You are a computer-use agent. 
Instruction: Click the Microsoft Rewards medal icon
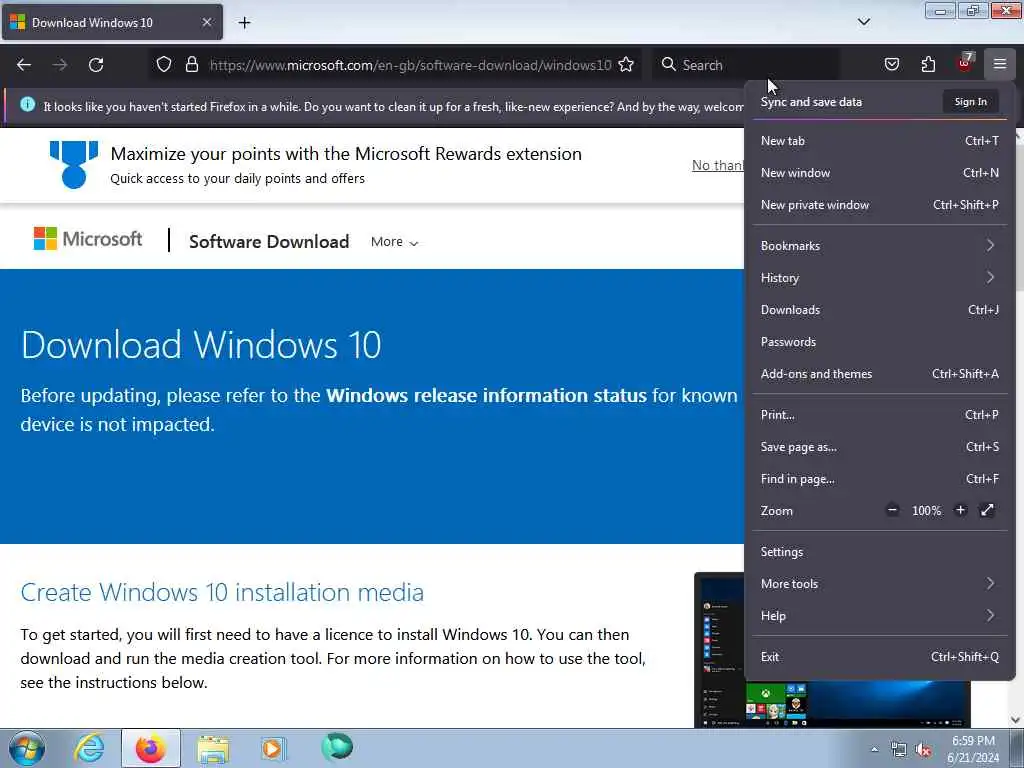click(74, 165)
